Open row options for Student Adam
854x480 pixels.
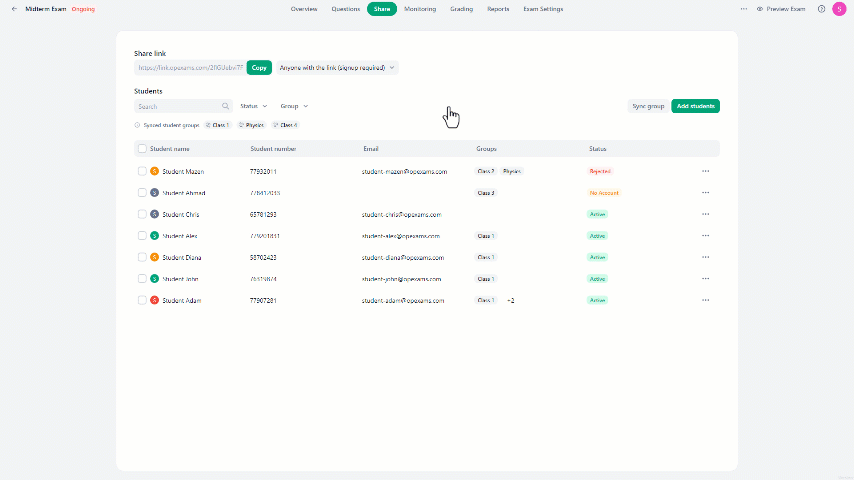[705, 300]
